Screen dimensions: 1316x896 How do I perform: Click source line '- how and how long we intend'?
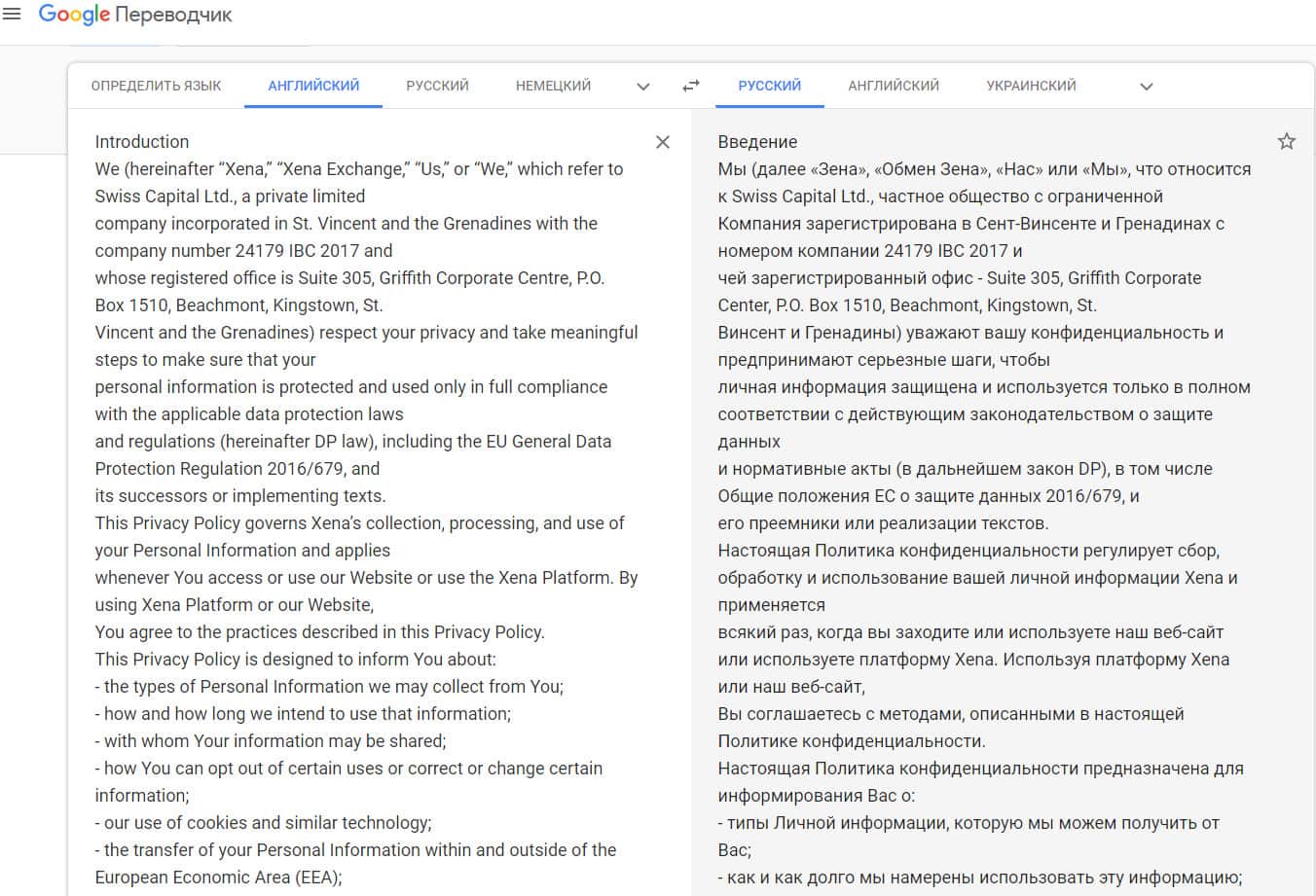pos(303,713)
